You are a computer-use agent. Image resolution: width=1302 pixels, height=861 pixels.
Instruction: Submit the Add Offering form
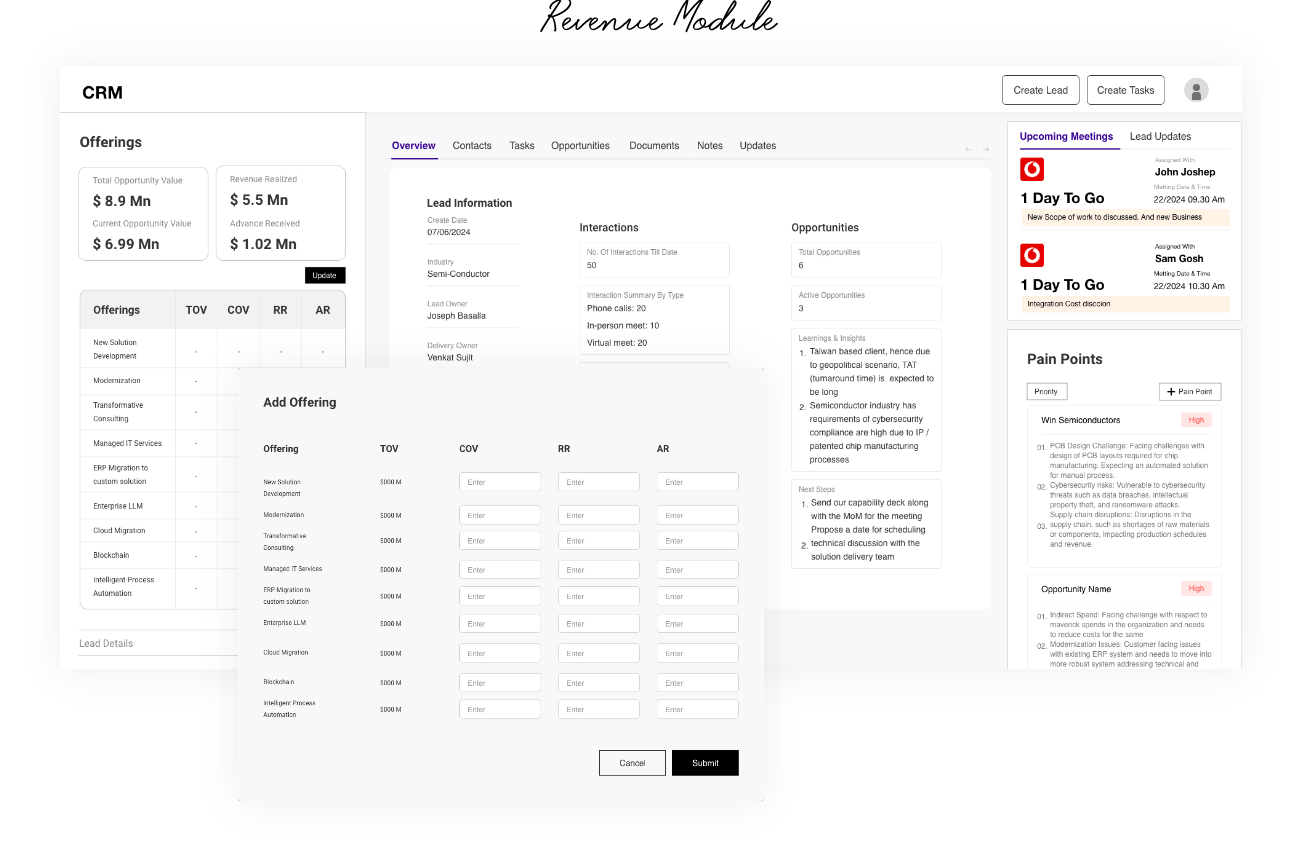pyautogui.click(x=705, y=763)
